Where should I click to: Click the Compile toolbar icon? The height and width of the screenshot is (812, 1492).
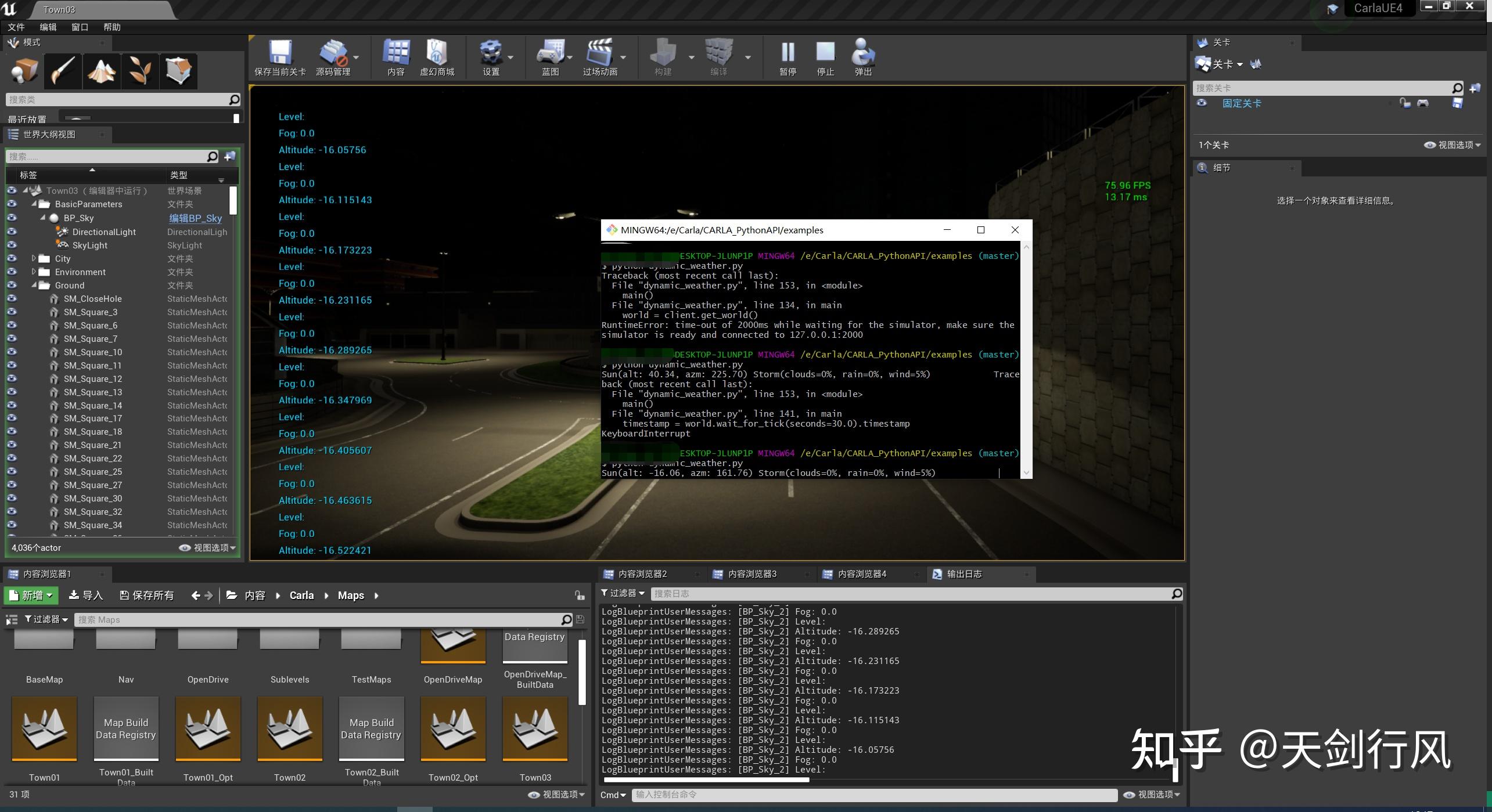(718, 52)
